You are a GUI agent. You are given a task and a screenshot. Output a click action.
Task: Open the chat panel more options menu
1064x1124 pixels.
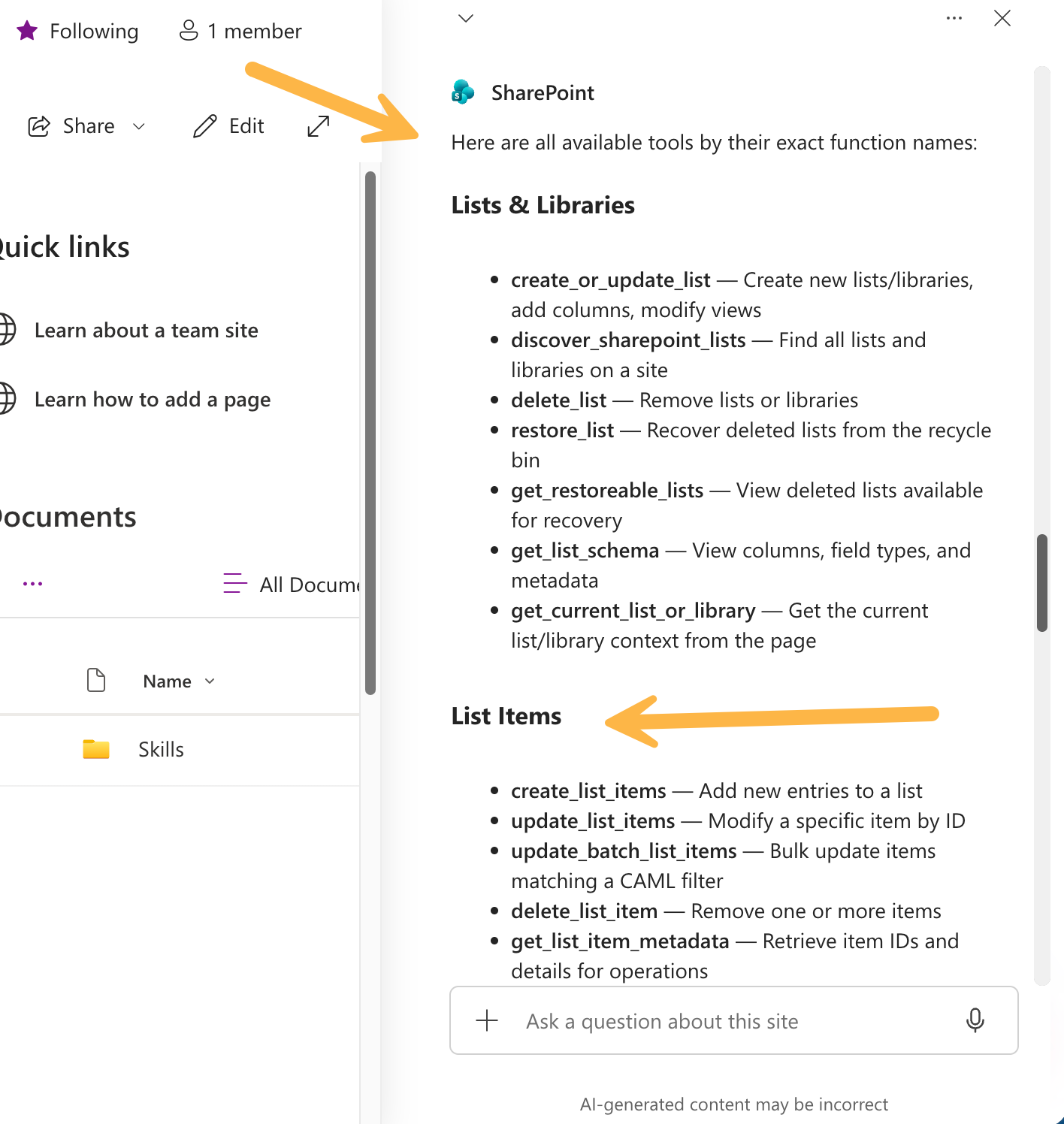coord(954,18)
